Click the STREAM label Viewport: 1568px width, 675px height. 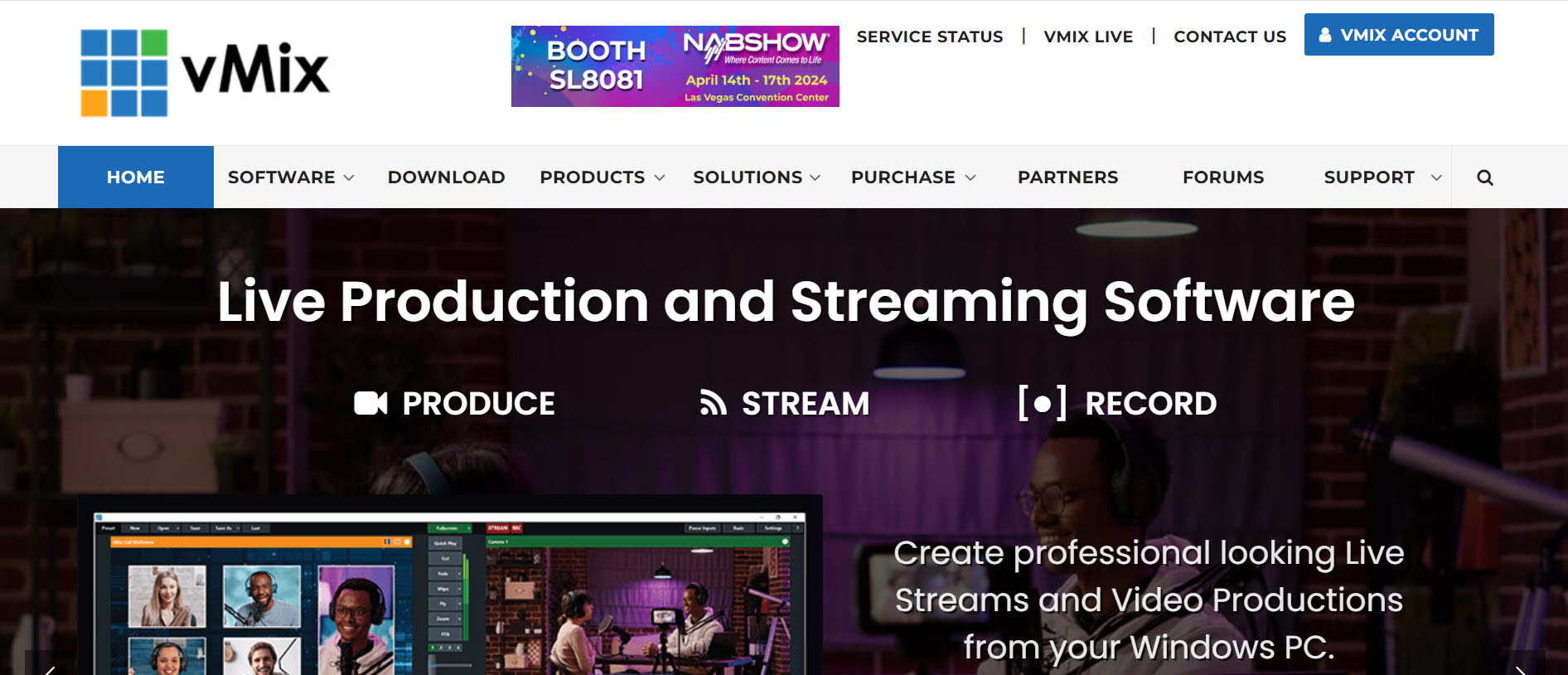coord(805,404)
